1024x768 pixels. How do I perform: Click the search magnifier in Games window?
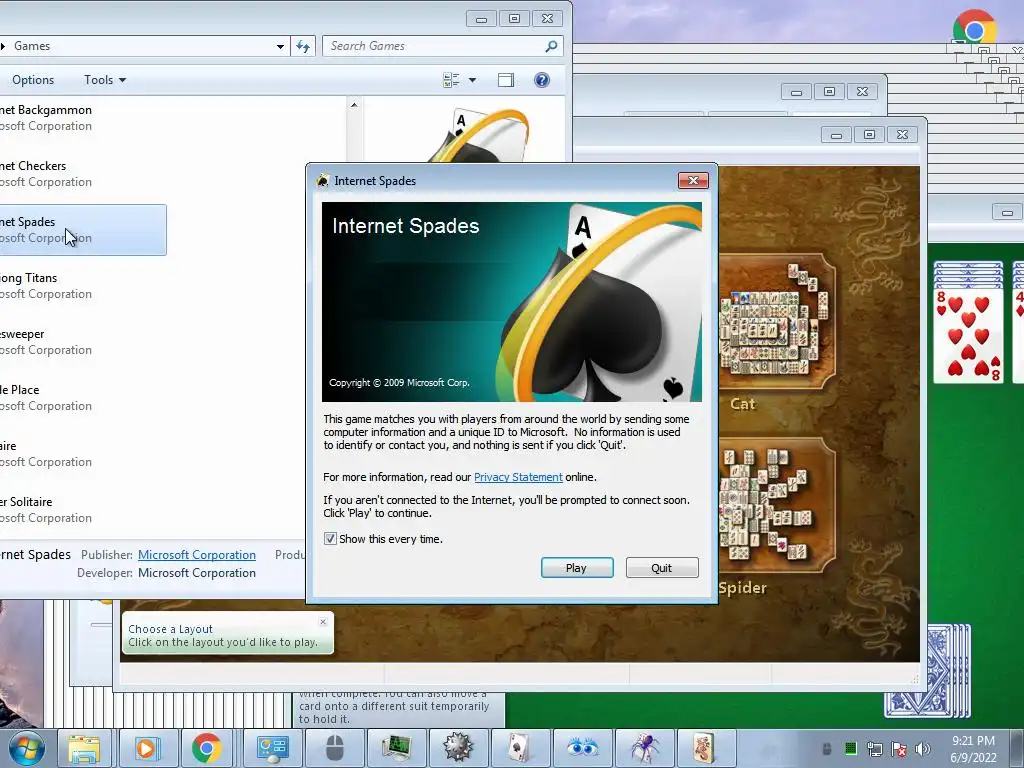click(551, 46)
